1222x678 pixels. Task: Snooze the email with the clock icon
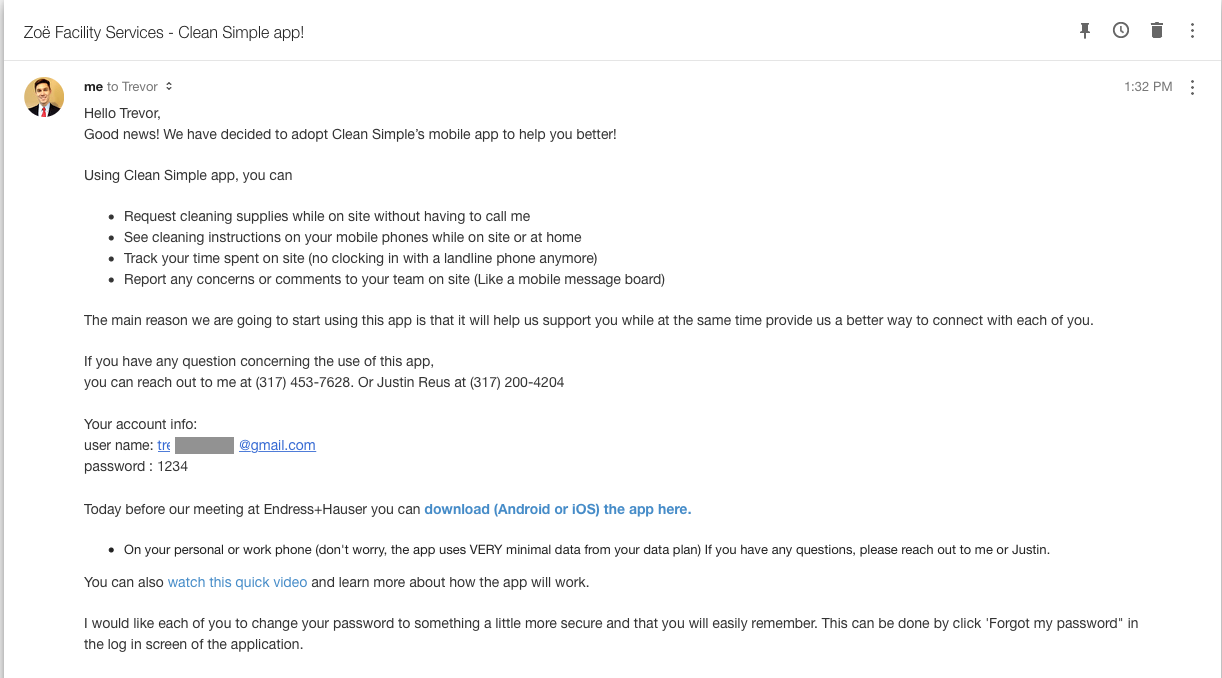(1121, 31)
